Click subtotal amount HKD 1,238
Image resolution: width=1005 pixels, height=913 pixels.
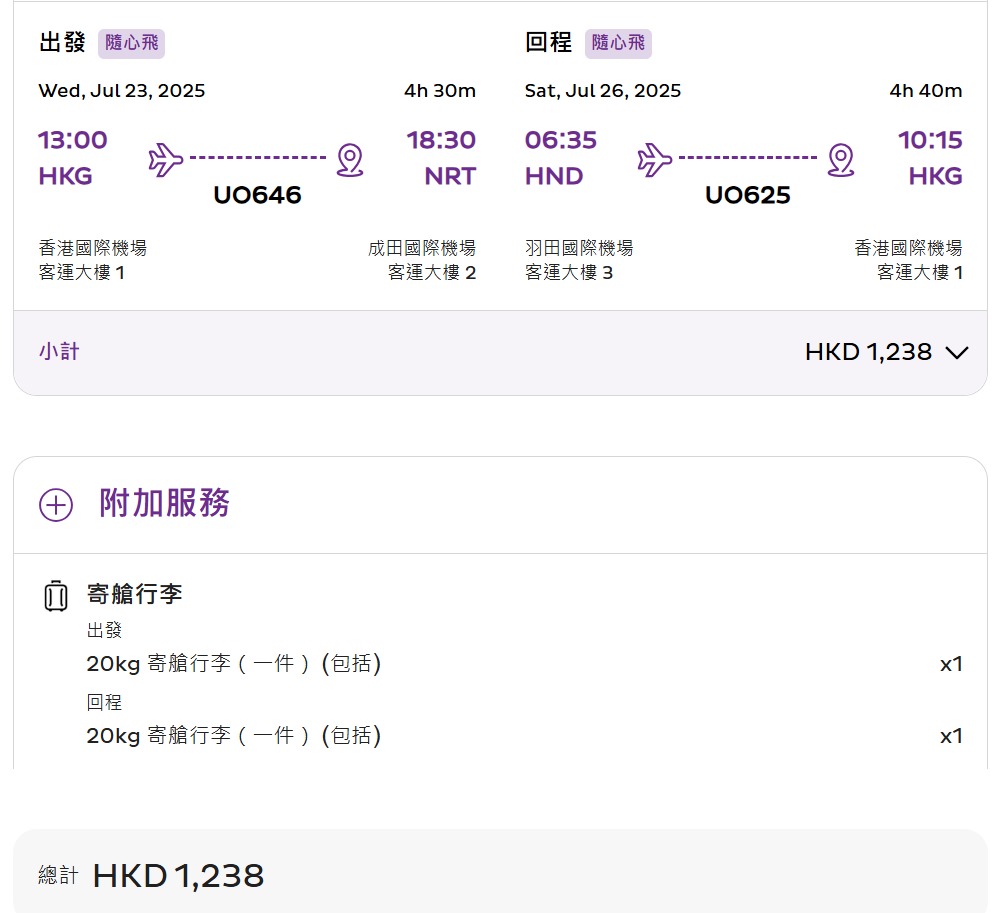click(867, 352)
